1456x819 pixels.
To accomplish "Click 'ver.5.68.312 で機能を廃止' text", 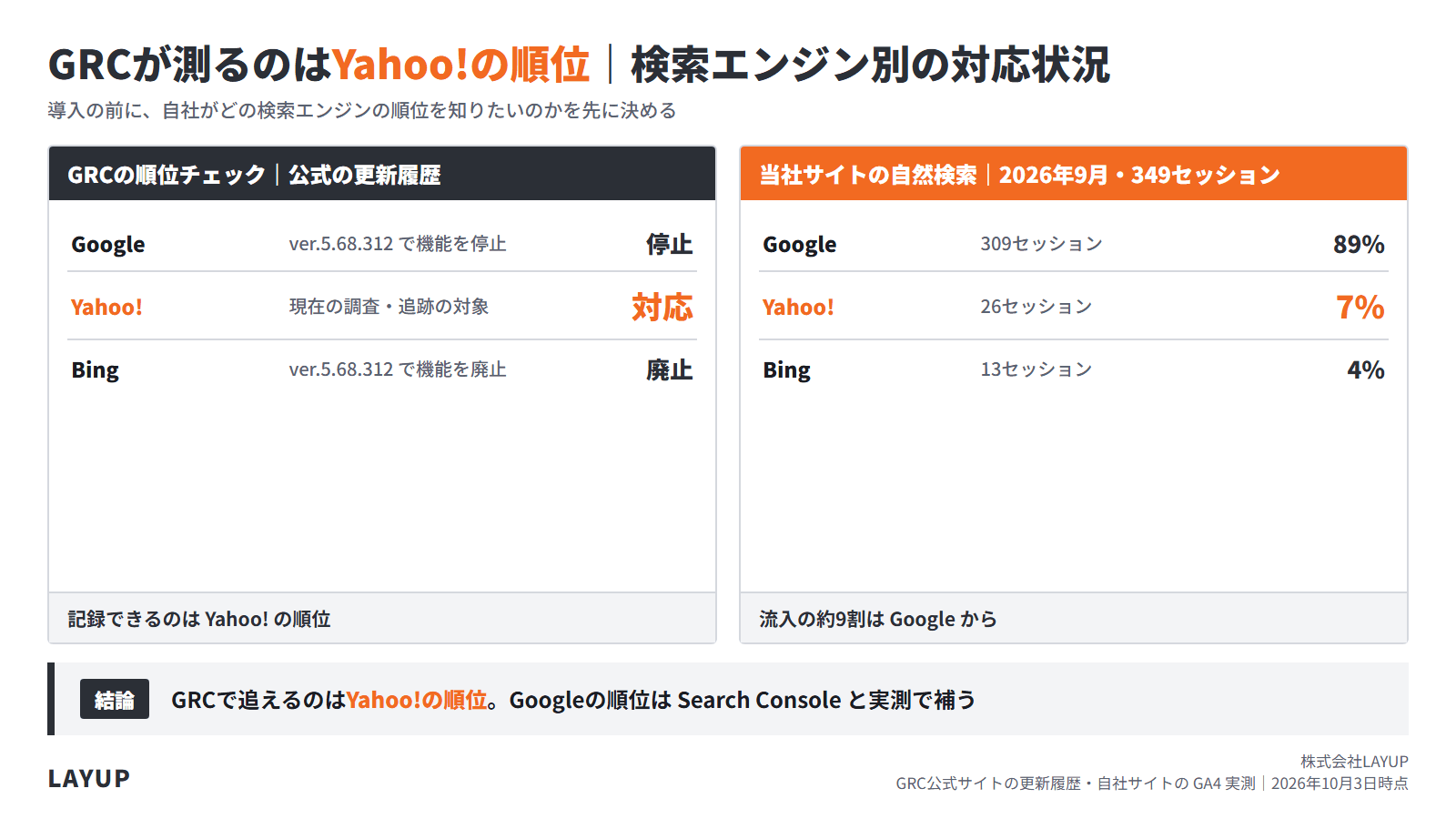I will [398, 369].
